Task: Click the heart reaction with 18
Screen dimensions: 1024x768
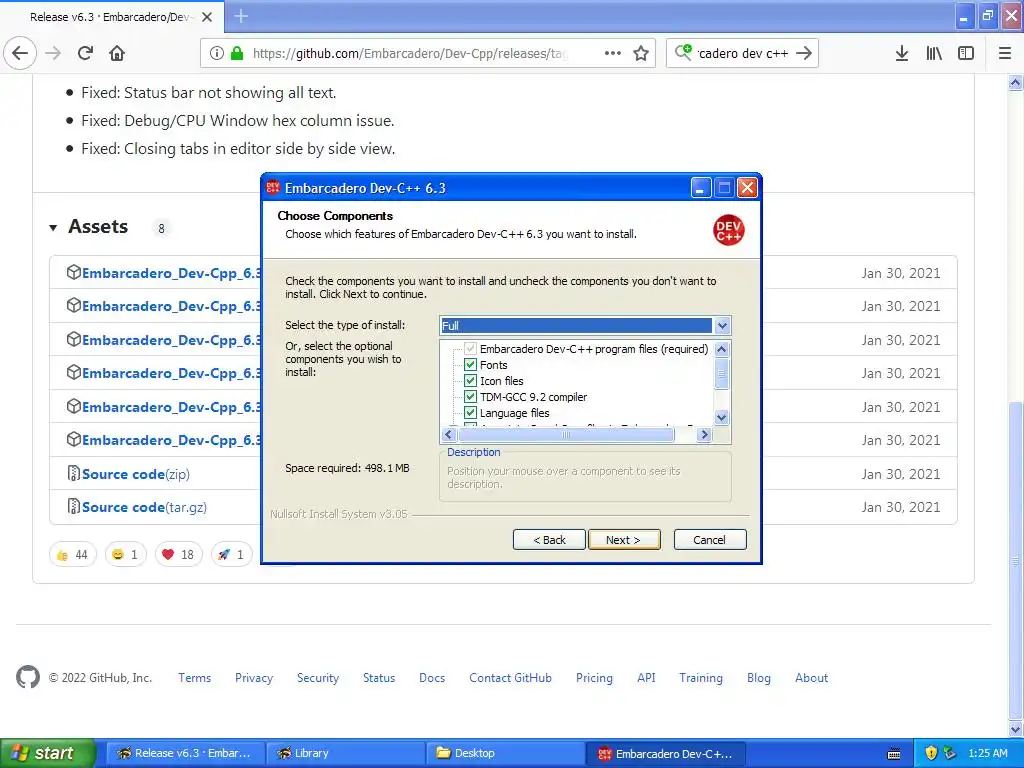Action: (x=178, y=554)
